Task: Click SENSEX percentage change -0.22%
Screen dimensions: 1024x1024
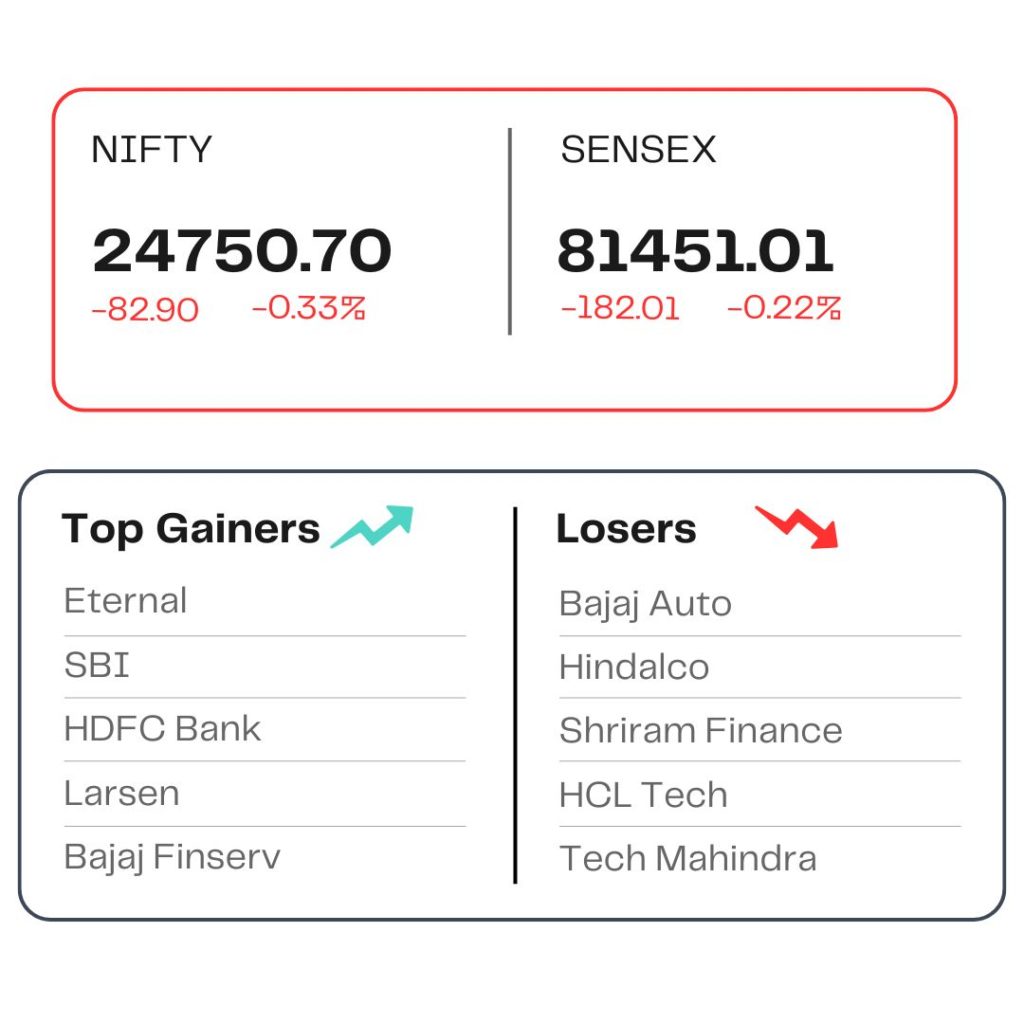Action: coord(784,308)
